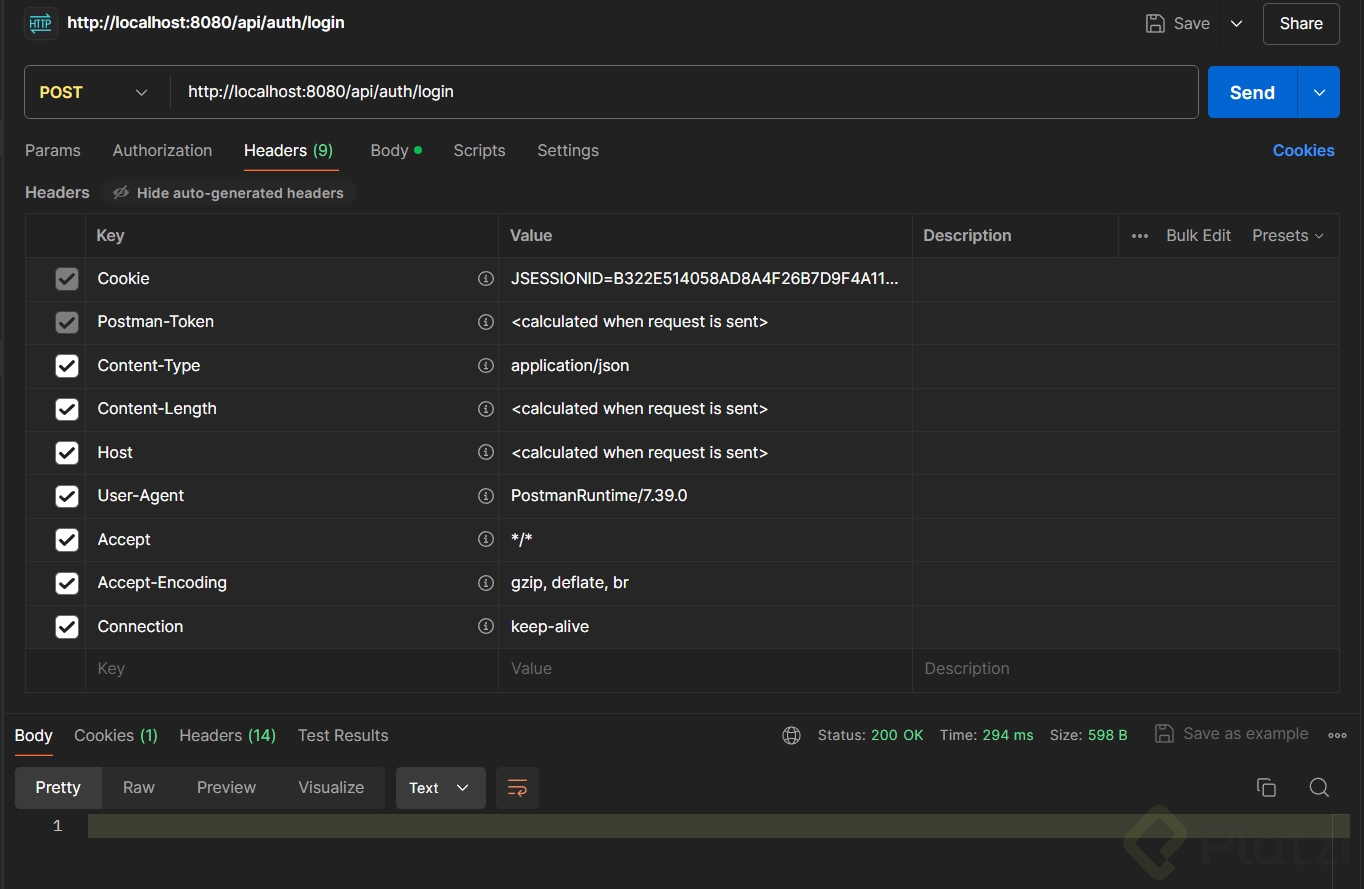Click the PostmanRuntime/7.39.0 value cell
The height and width of the screenshot is (889, 1364).
click(705, 496)
